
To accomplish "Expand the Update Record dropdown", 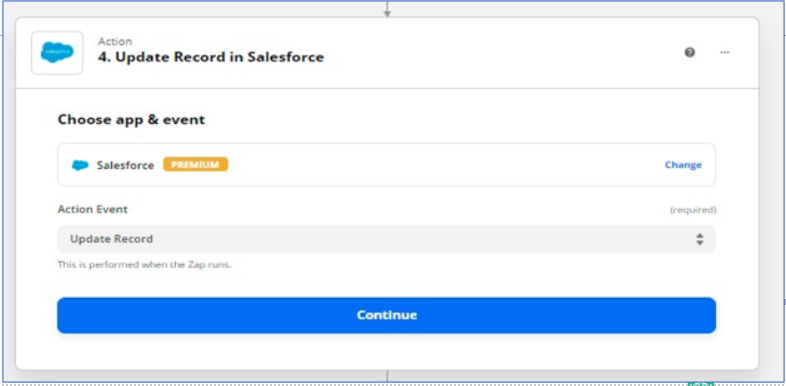I will pos(386,239).
